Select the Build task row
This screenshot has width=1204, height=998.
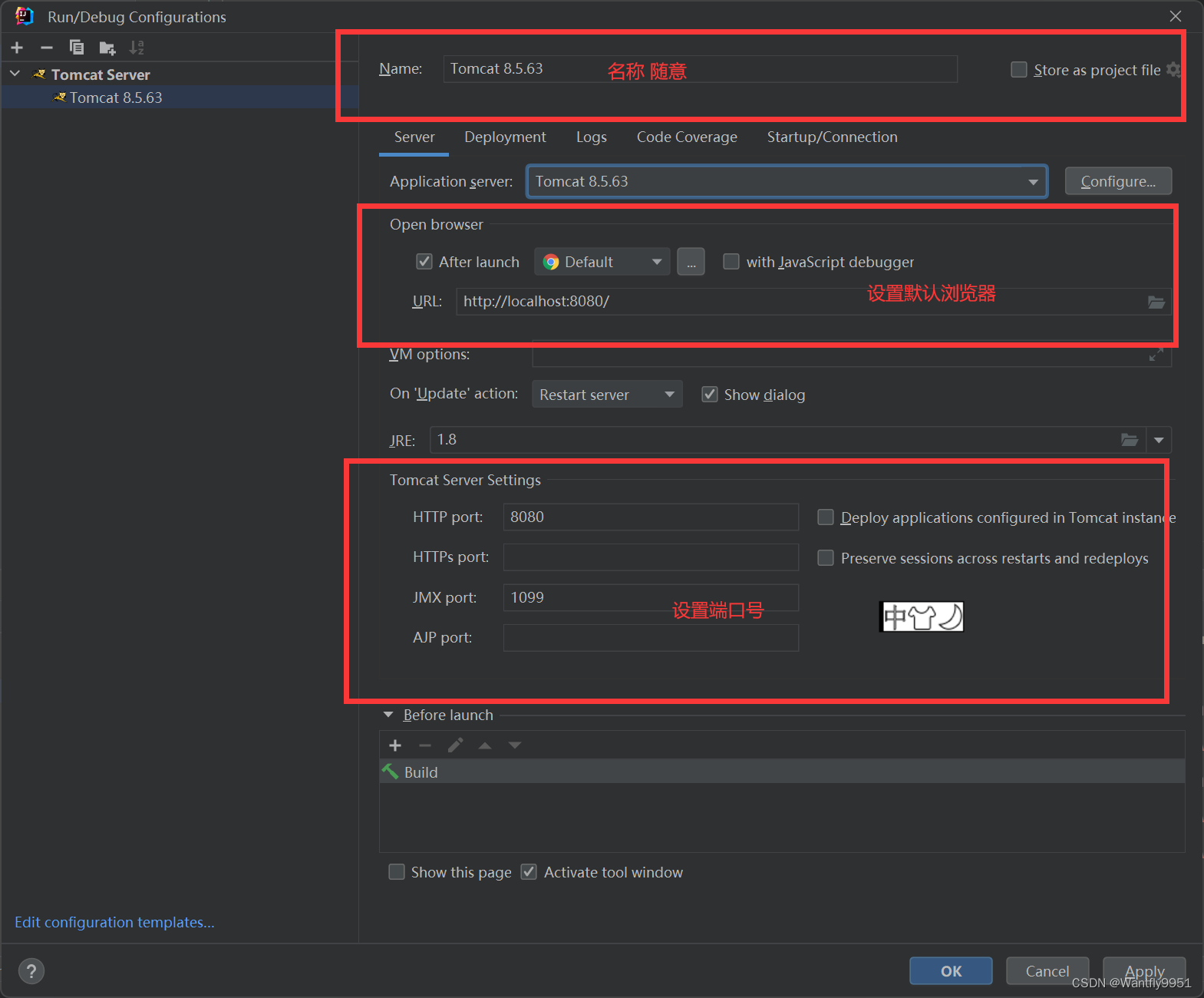pos(782,772)
